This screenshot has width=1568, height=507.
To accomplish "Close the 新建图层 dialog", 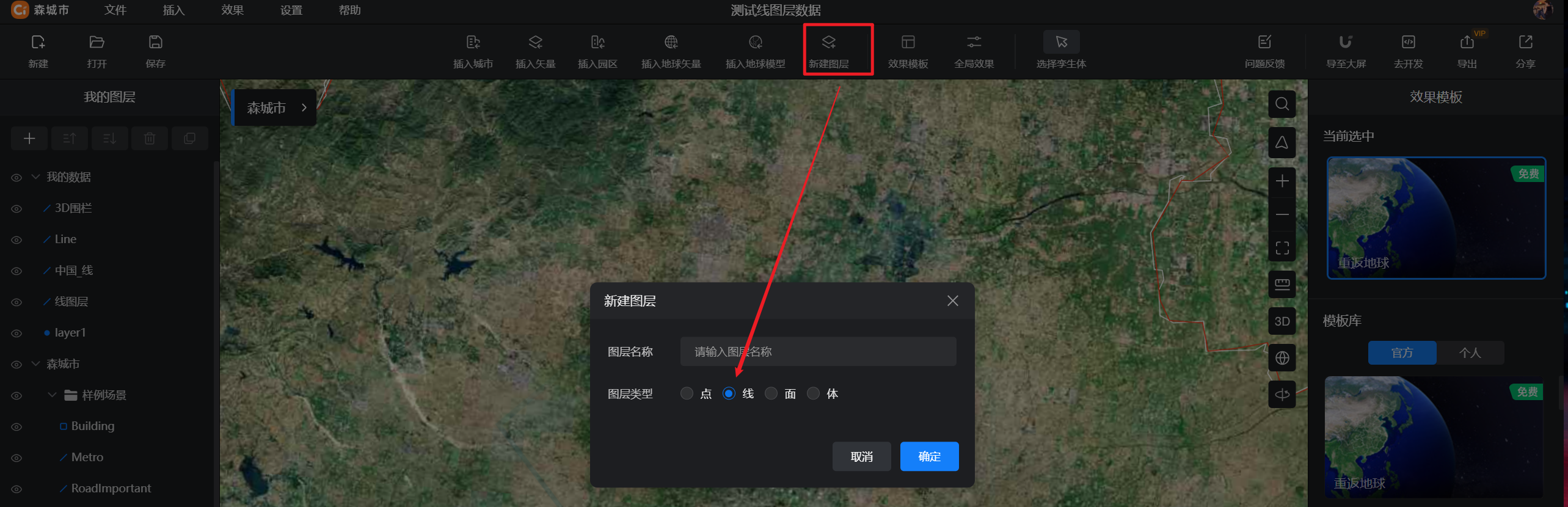I will 952,301.
